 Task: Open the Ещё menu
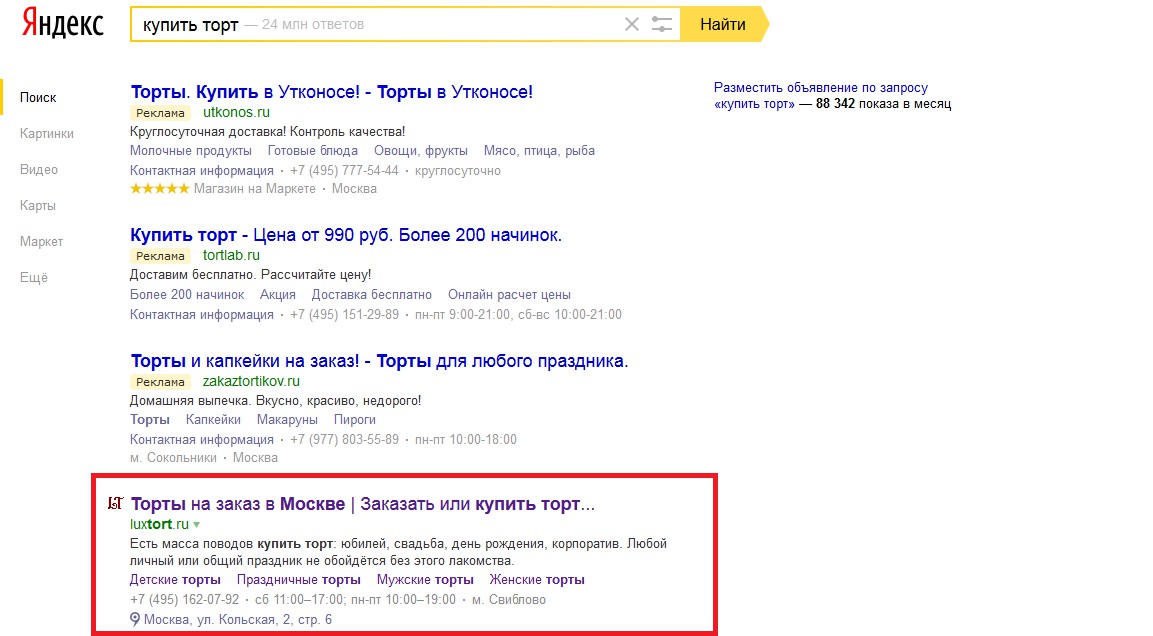(34, 277)
